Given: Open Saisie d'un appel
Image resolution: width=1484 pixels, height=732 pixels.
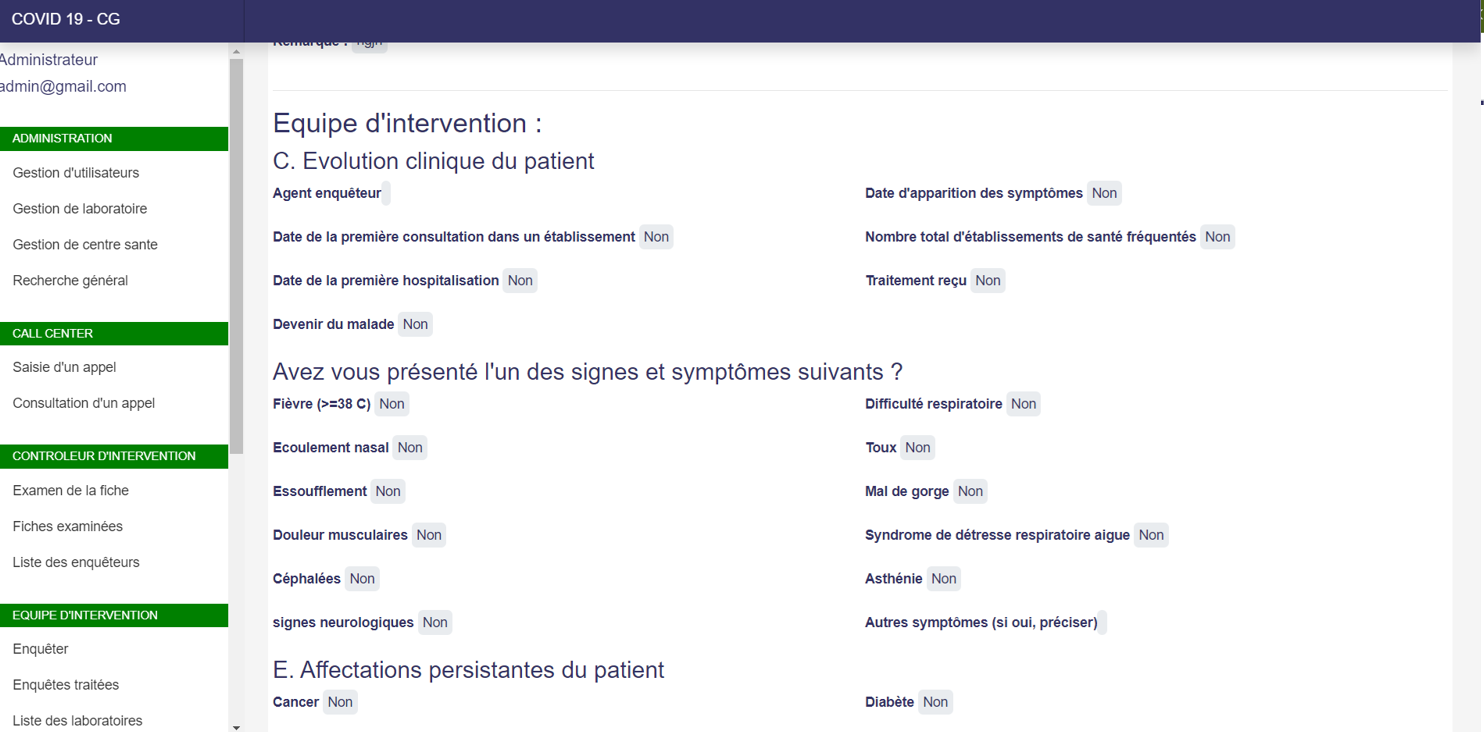Looking at the screenshot, I should coord(63,367).
